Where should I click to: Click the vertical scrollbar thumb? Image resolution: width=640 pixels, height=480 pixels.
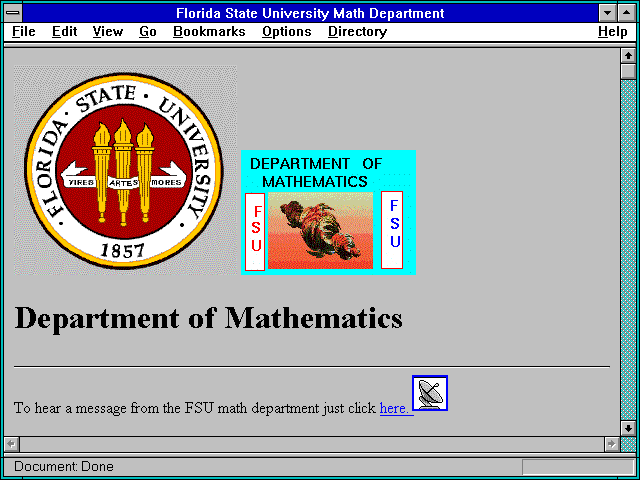tap(628, 71)
